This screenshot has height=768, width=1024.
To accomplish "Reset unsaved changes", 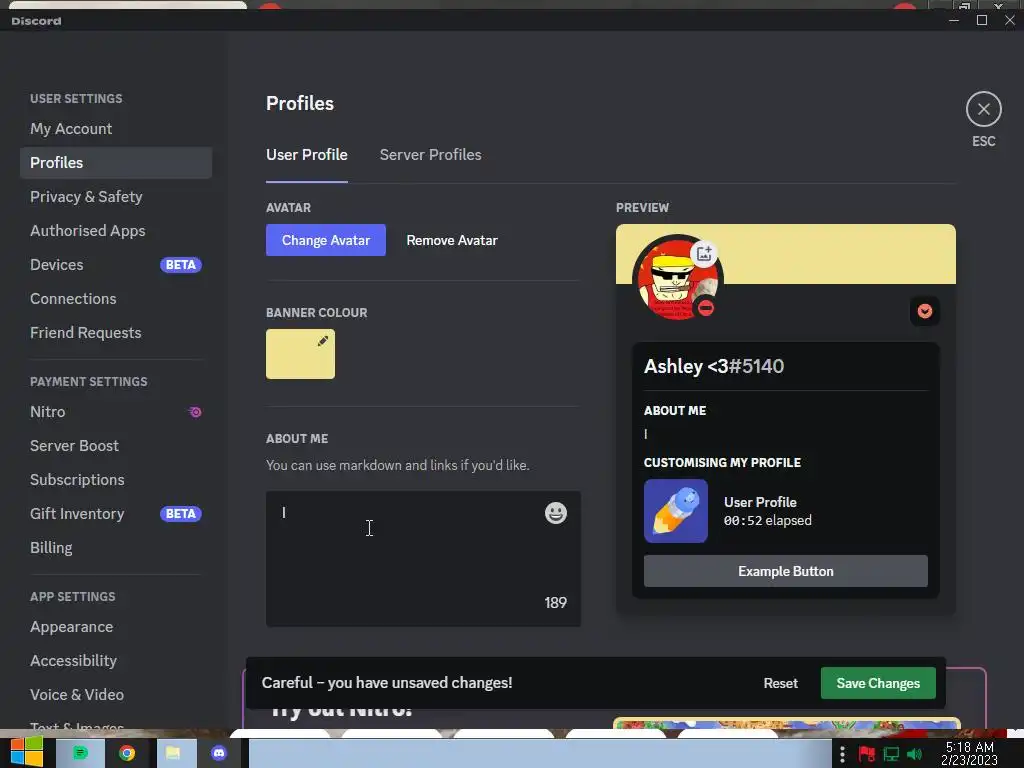I will (x=780, y=683).
